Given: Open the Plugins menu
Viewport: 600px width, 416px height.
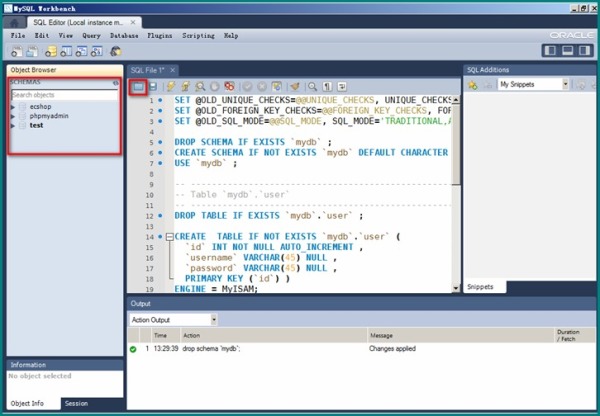Looking at the screenshot, I should coord(160,36).
